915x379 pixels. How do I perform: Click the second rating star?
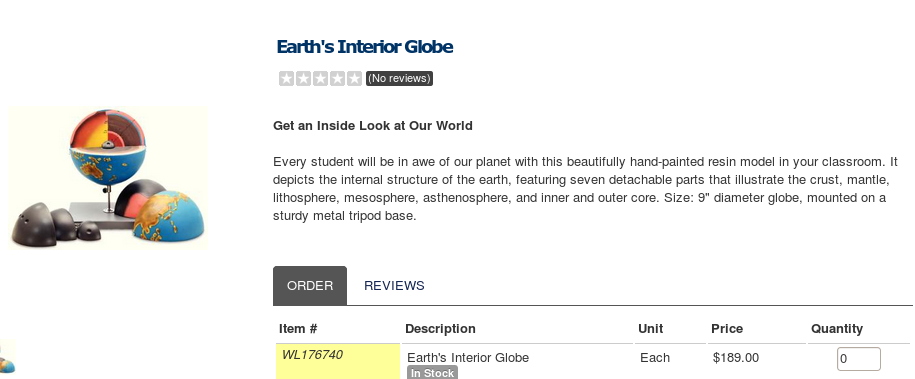[x=303, y=78]
